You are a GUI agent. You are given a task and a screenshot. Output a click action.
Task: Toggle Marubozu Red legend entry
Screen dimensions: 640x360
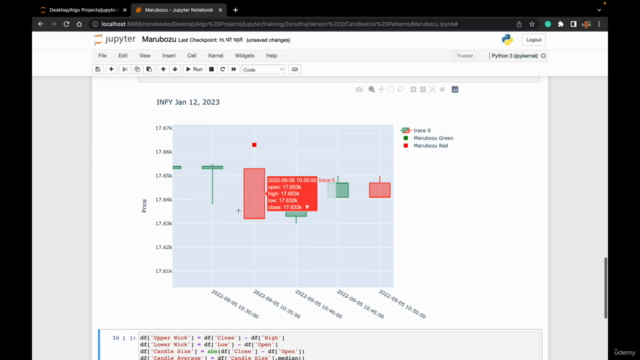click(425, 146)
